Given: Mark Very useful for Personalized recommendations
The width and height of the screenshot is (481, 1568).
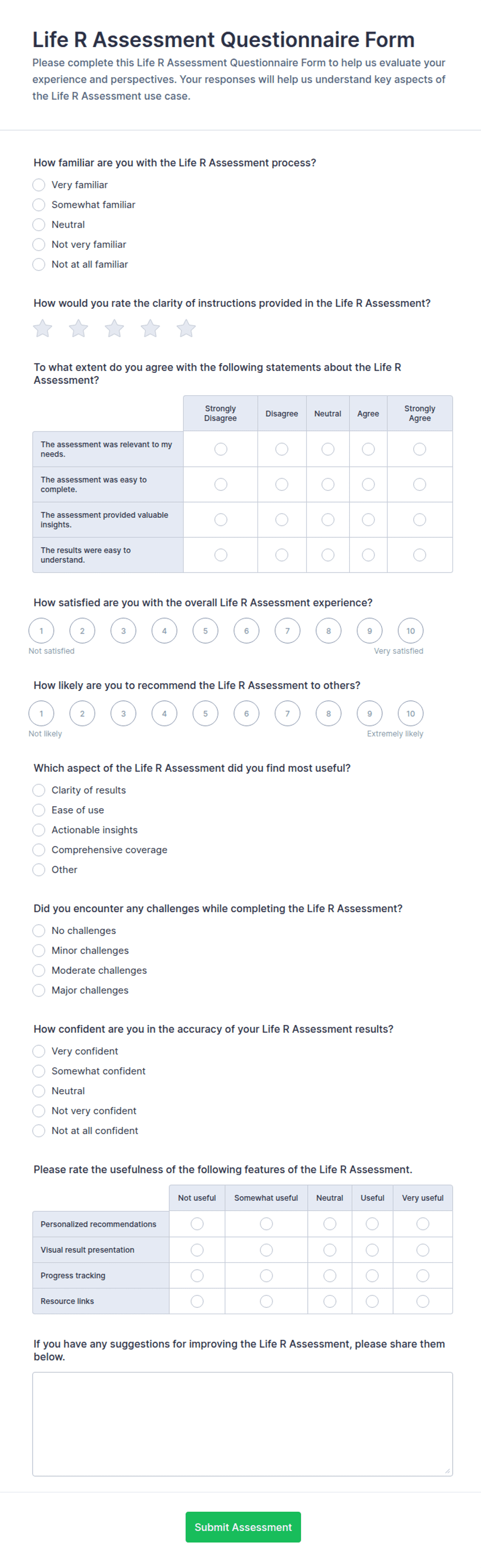Looking at the screenshot, I should (423, 1224).
